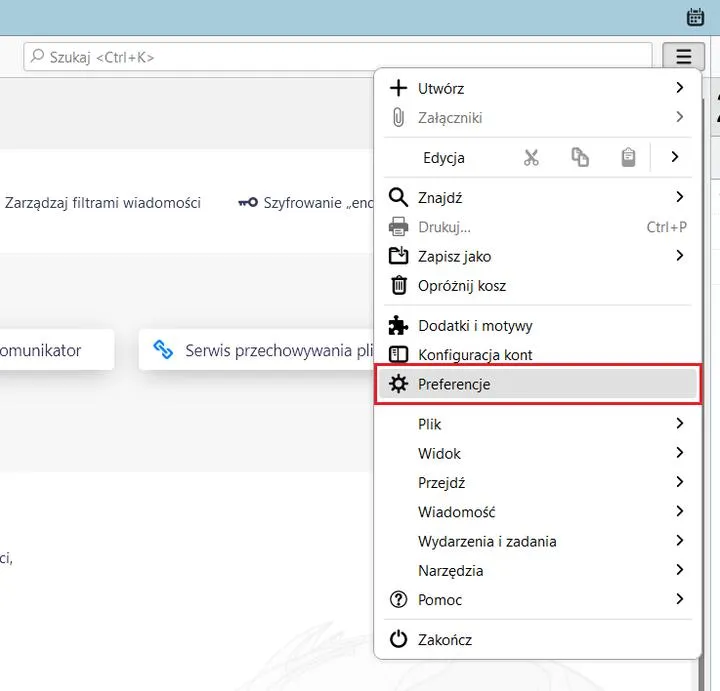Click the gear icon beside Preferencje
Image resolution: width=720 pixels, height=691 pixels.
click(x=398, y=384)
